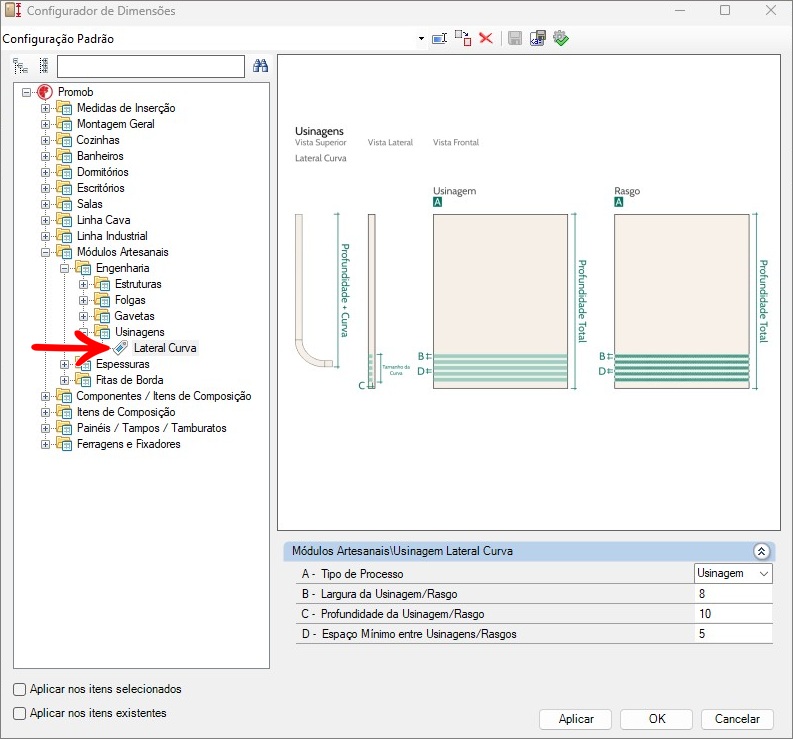The image size is (793, 739).
Task: Open the Tipo de Processo Usinagem combo box
Action: click(x=733, y=574)
